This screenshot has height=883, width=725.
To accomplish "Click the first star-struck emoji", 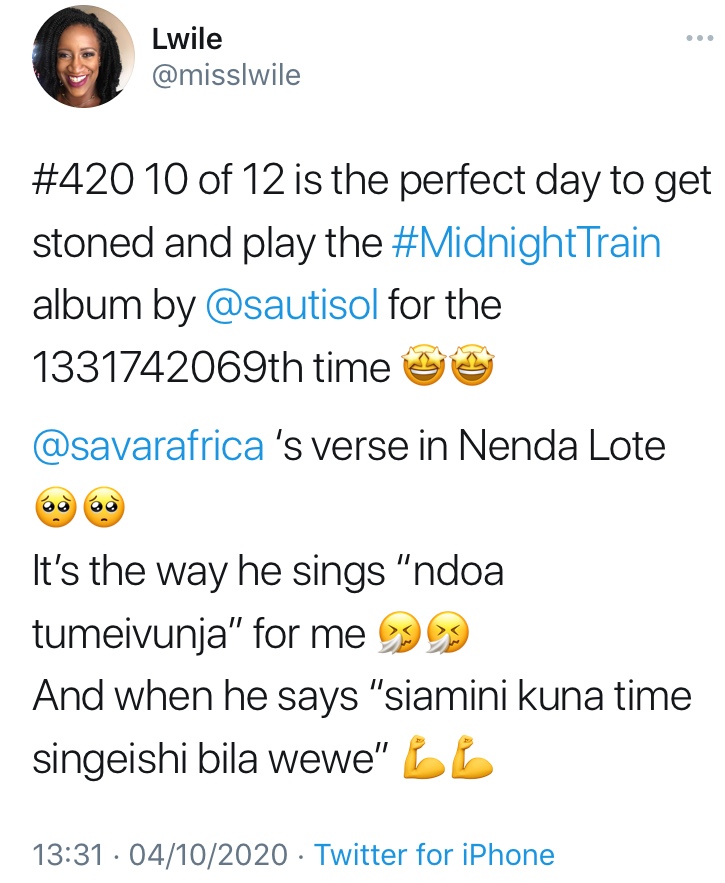I will point(422,370).
